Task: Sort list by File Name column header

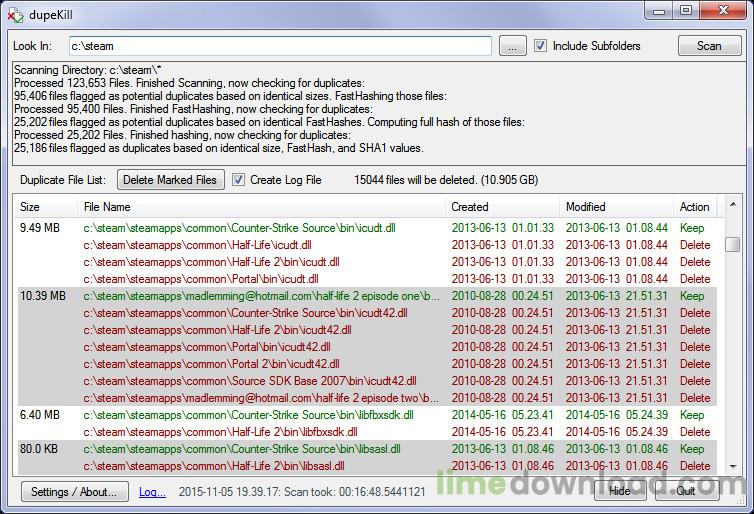Action: pos(261,207)
